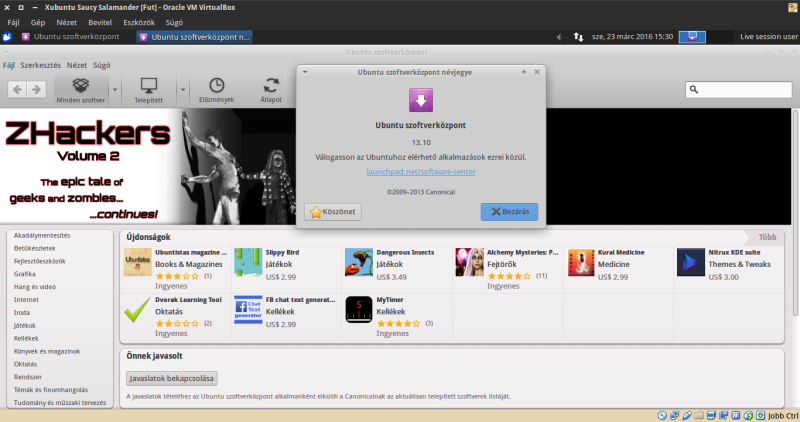The width and height of the screenshot is (800, 422).
Task: Click the Live session user menu
Action: 768,37
